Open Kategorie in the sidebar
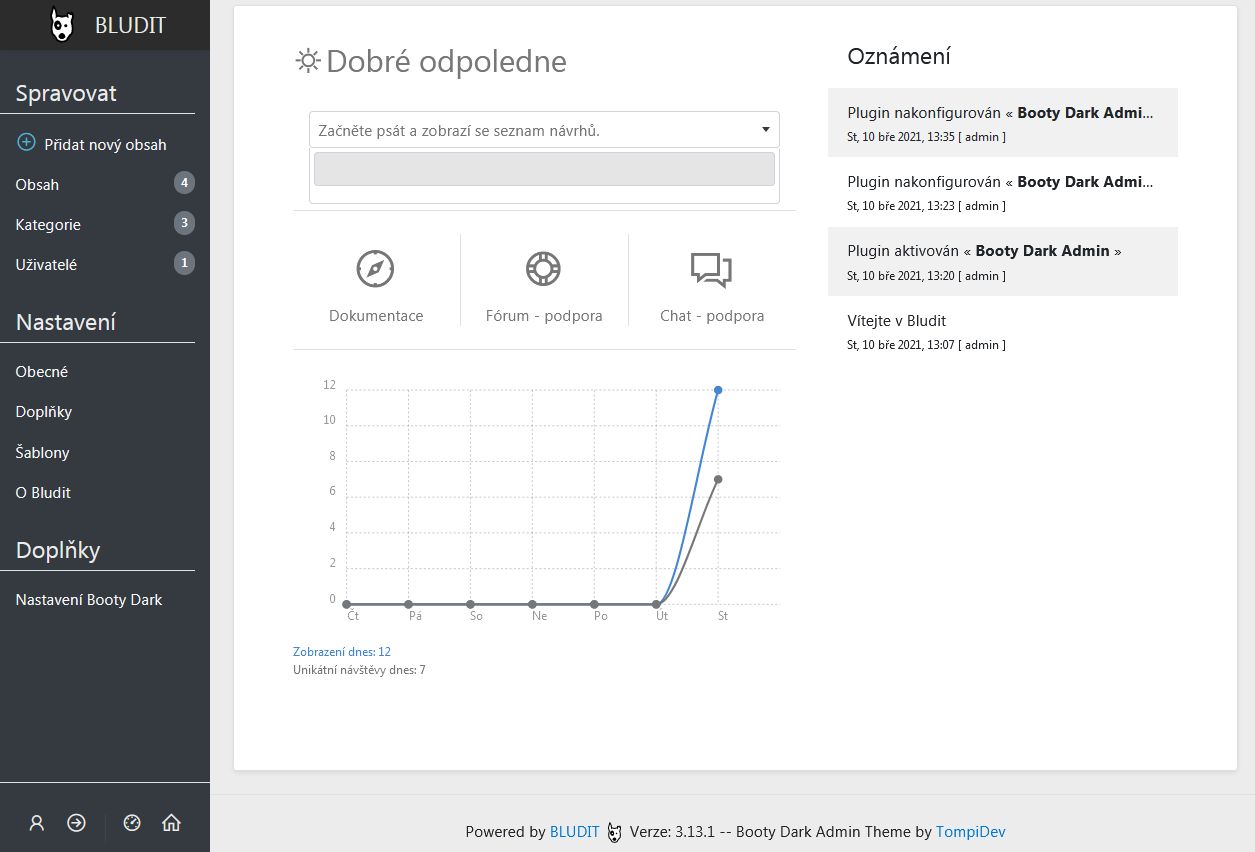Viewport: 1255px width, 852px height. pos(48,225)
